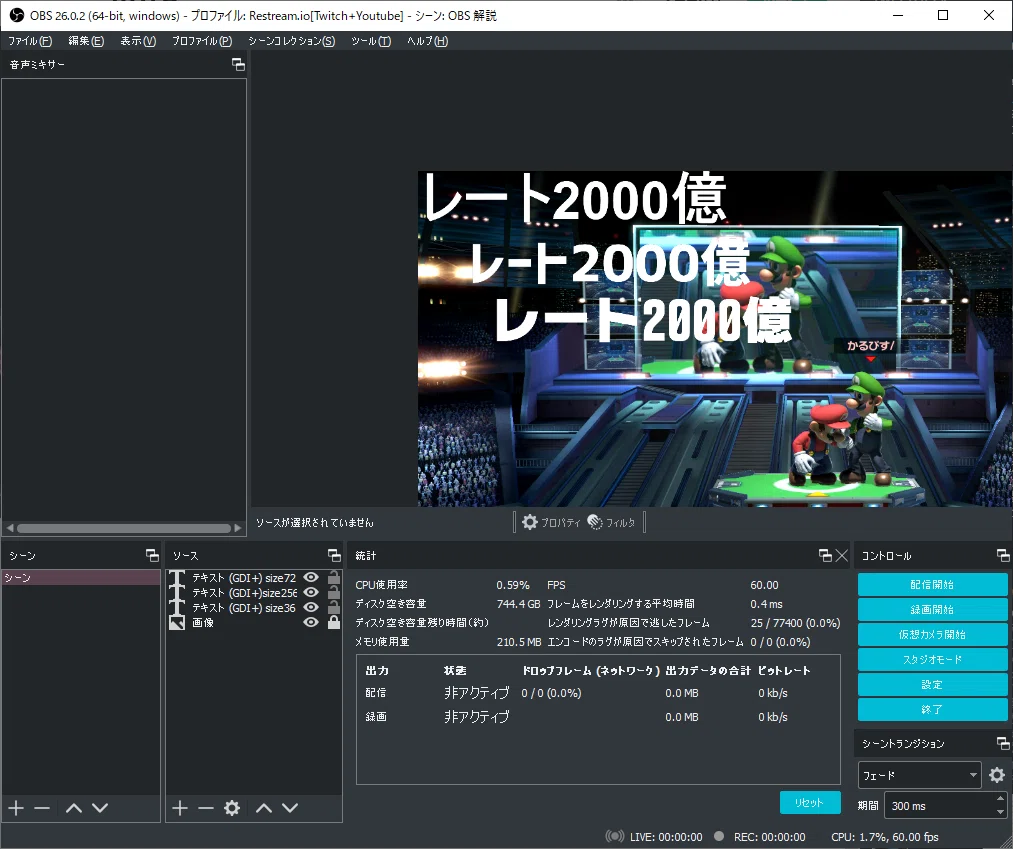
Task: Click mixer scrollbar left arrow
Action: (9, 528)
